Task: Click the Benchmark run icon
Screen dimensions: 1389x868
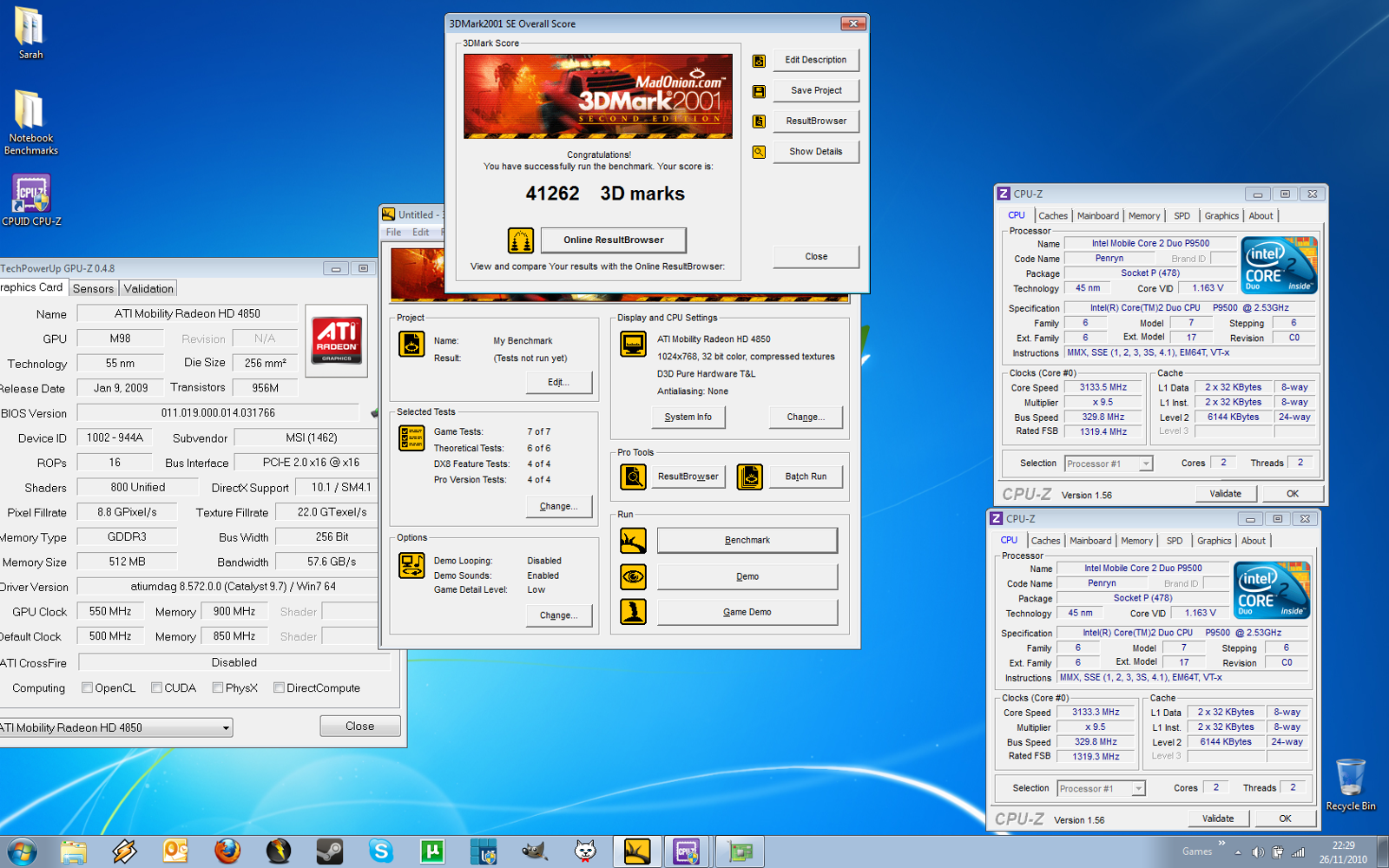Action: tap(633, 540)
